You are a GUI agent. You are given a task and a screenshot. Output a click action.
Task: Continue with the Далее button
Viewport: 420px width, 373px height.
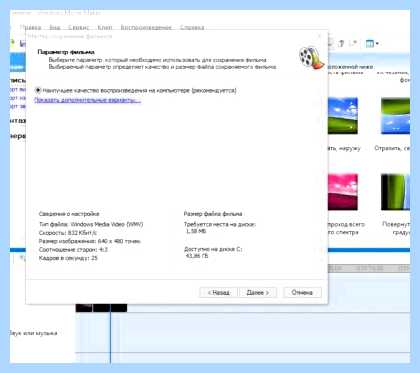coord(258,292)
